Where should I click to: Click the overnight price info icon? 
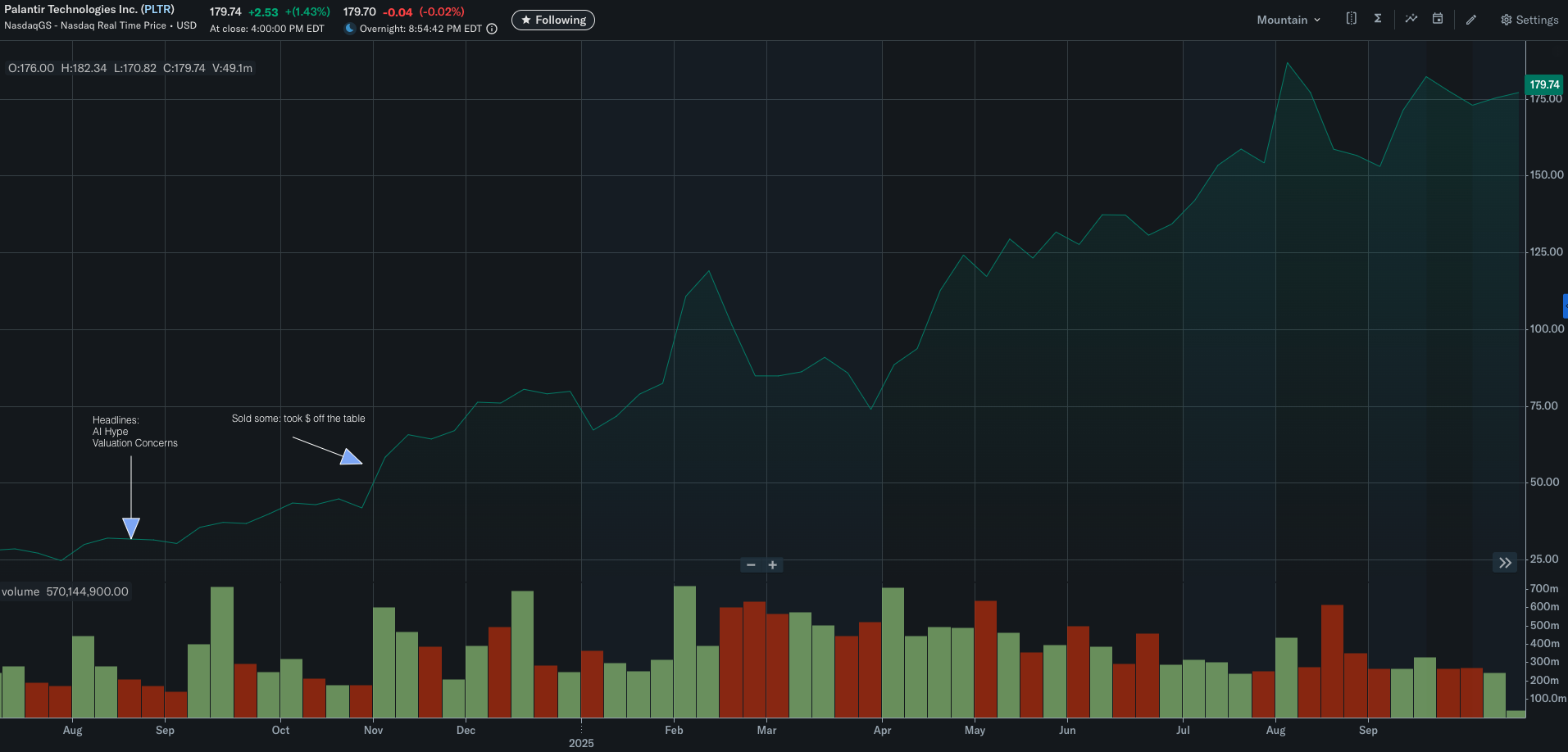coord(492,29)
